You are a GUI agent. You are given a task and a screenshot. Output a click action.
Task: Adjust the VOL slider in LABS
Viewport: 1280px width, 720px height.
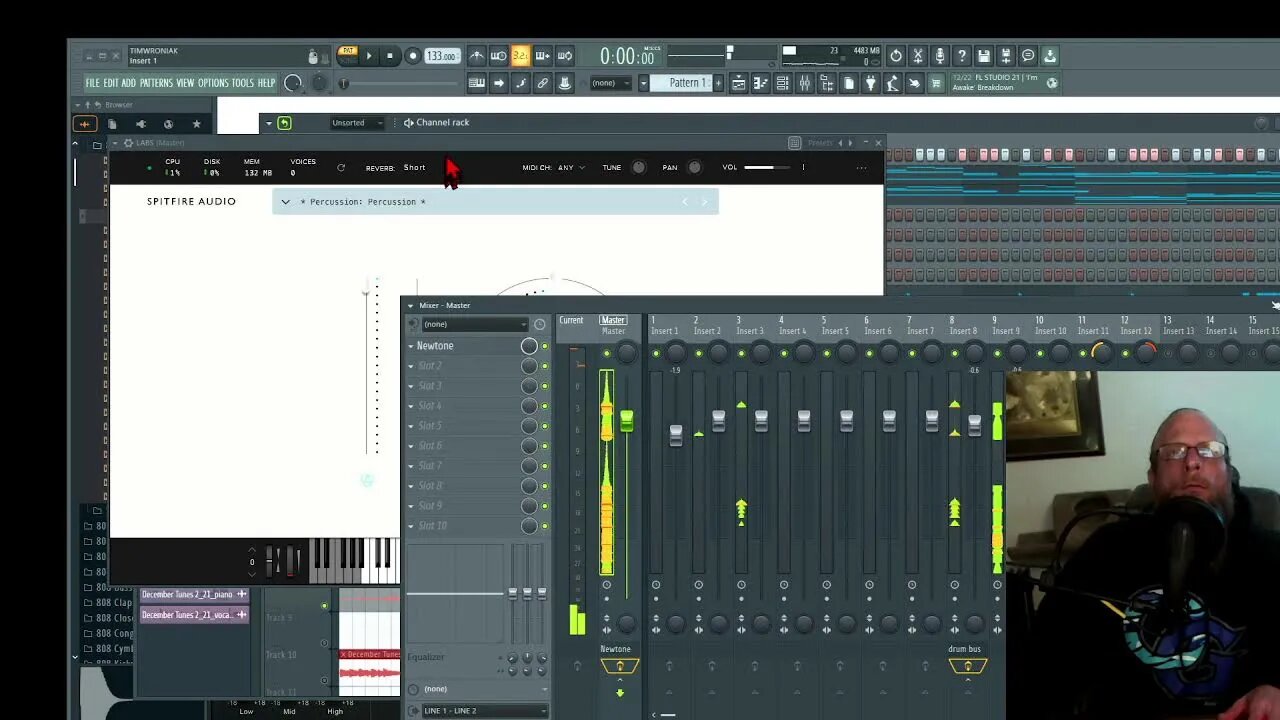pos(766,168)
